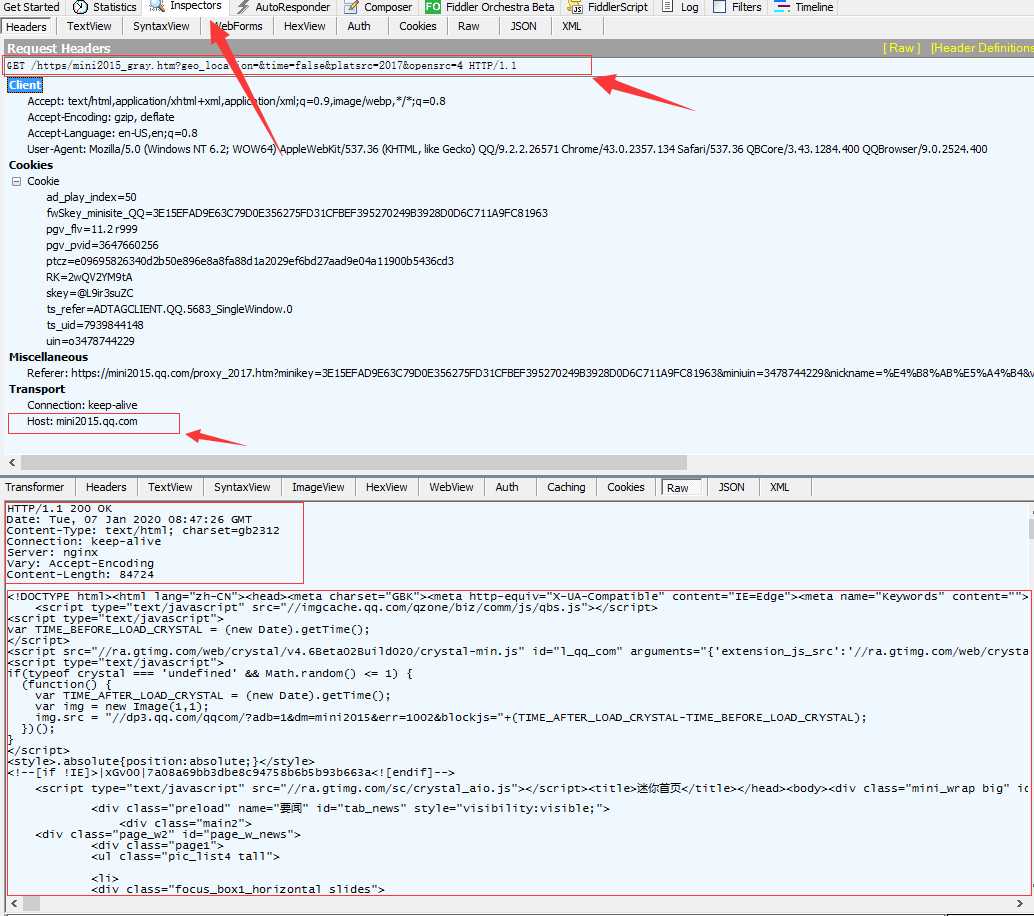Open the Statistics tab with clock icon
Image resolution: width=1034 pixels, height=916 pixels.
[x=104, y=7]
